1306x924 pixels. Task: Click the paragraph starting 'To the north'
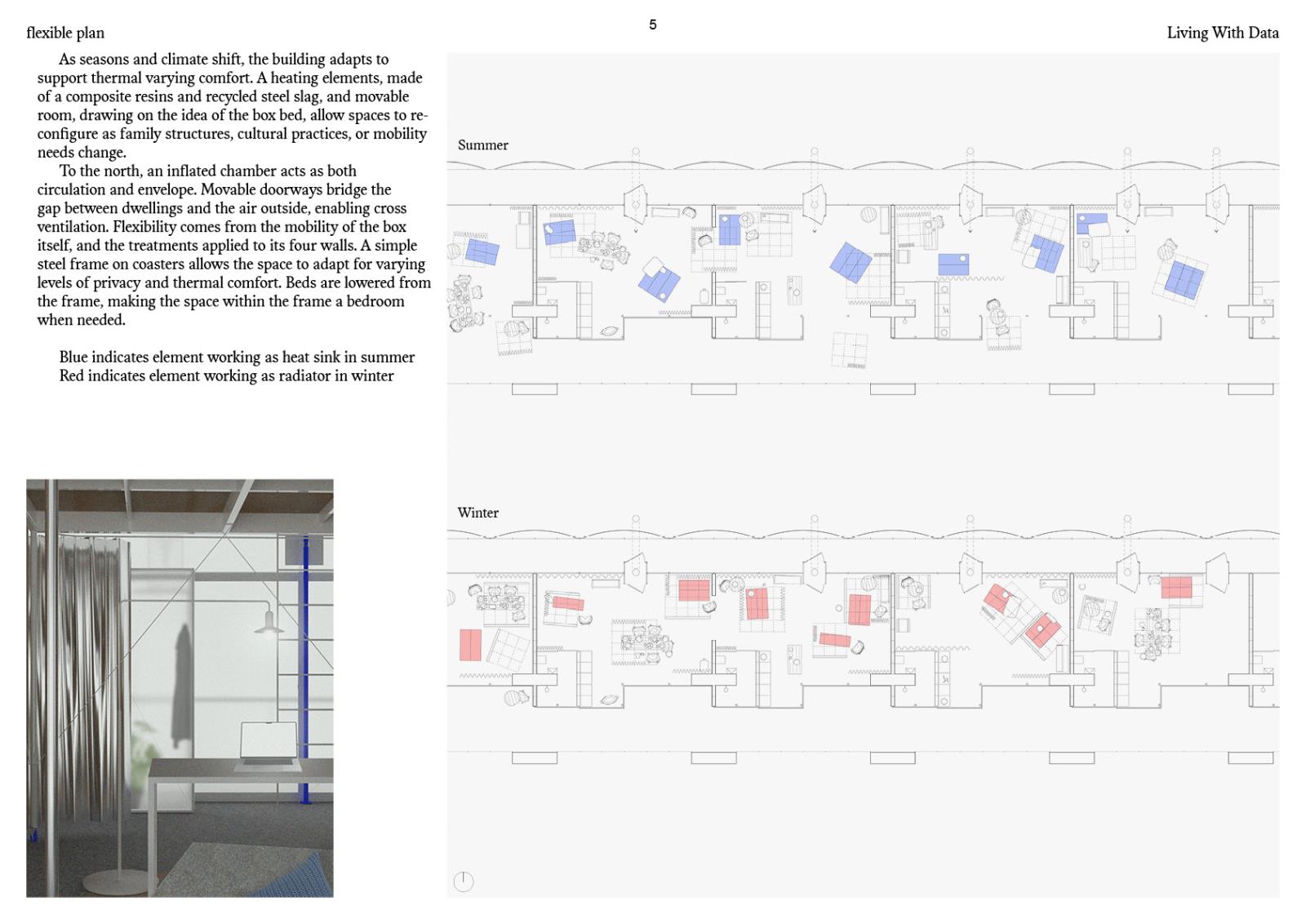click(233, 245)
